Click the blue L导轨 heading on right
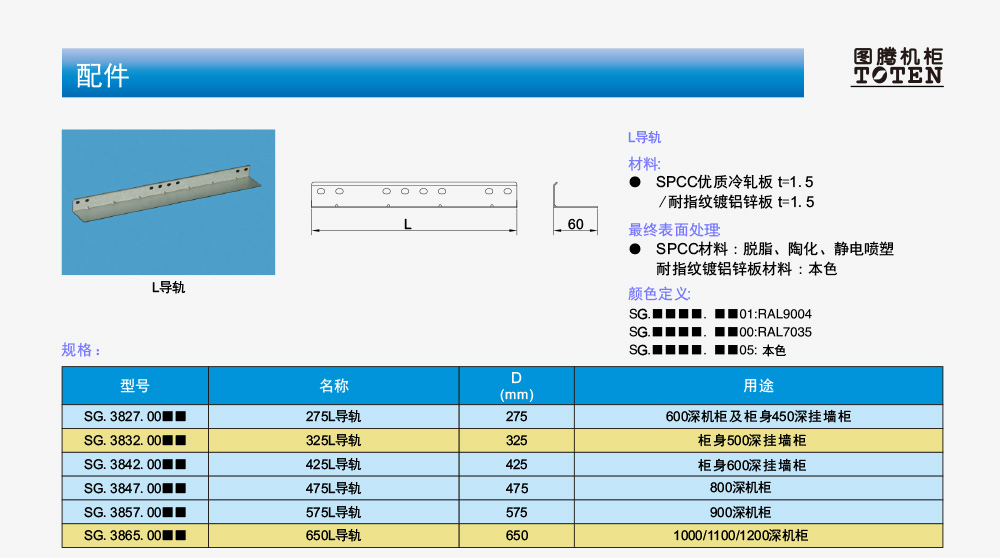 click(644, 137)
